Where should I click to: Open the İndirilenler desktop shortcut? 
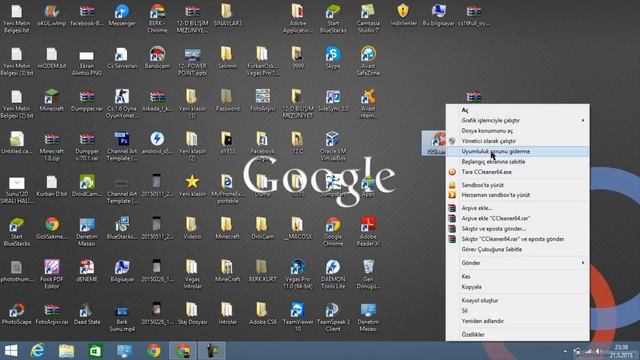coord(403,16)
